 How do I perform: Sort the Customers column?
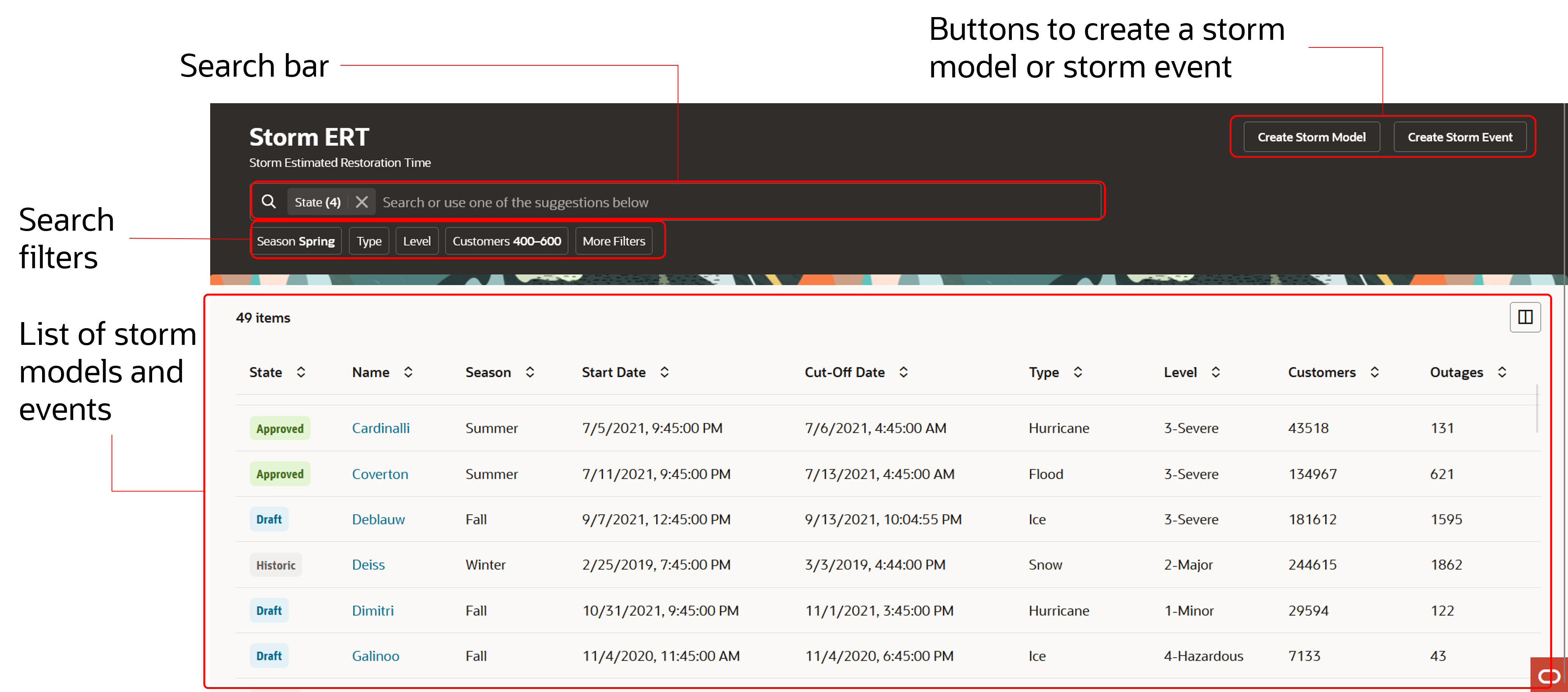click(1375, 372)
